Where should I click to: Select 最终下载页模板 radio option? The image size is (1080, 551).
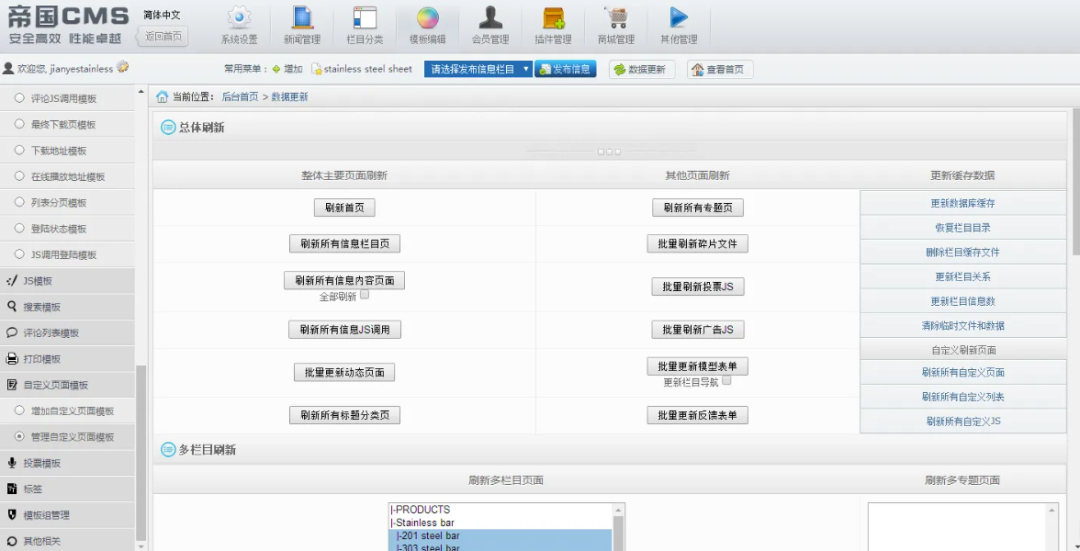19,124
